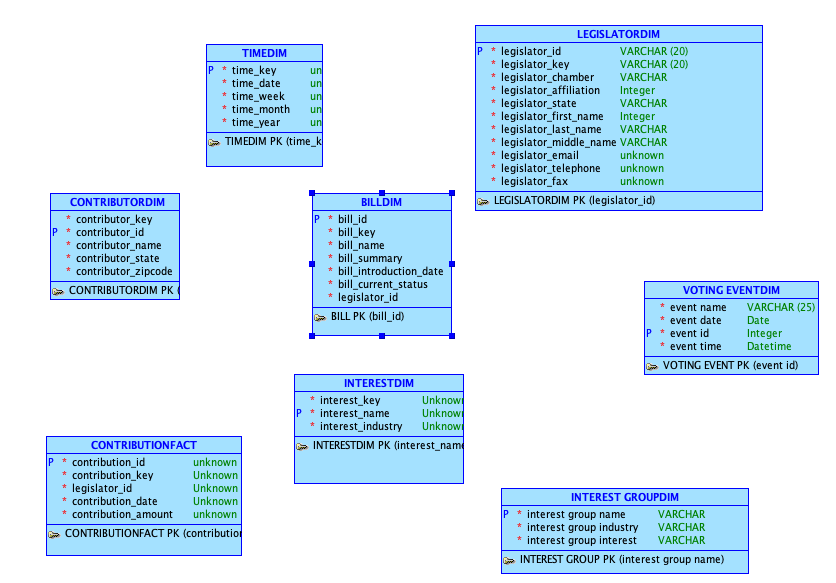The width and height of the screenshot is (836, 583).
Task: Select the TIMEDIM table header
Action: point(264,53)
